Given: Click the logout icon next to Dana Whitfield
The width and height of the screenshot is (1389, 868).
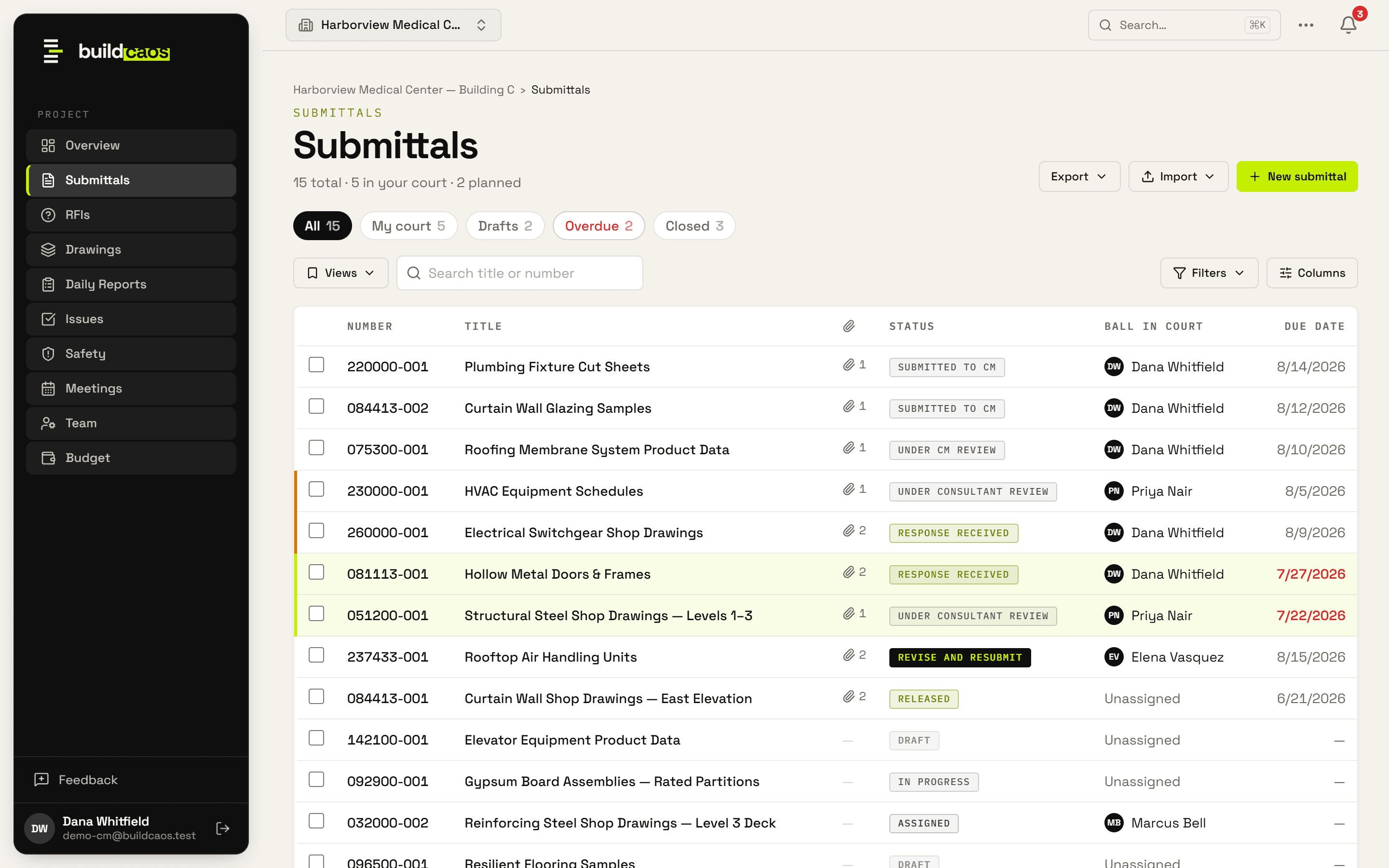Looking at the screenshot, I should (223, 828).
